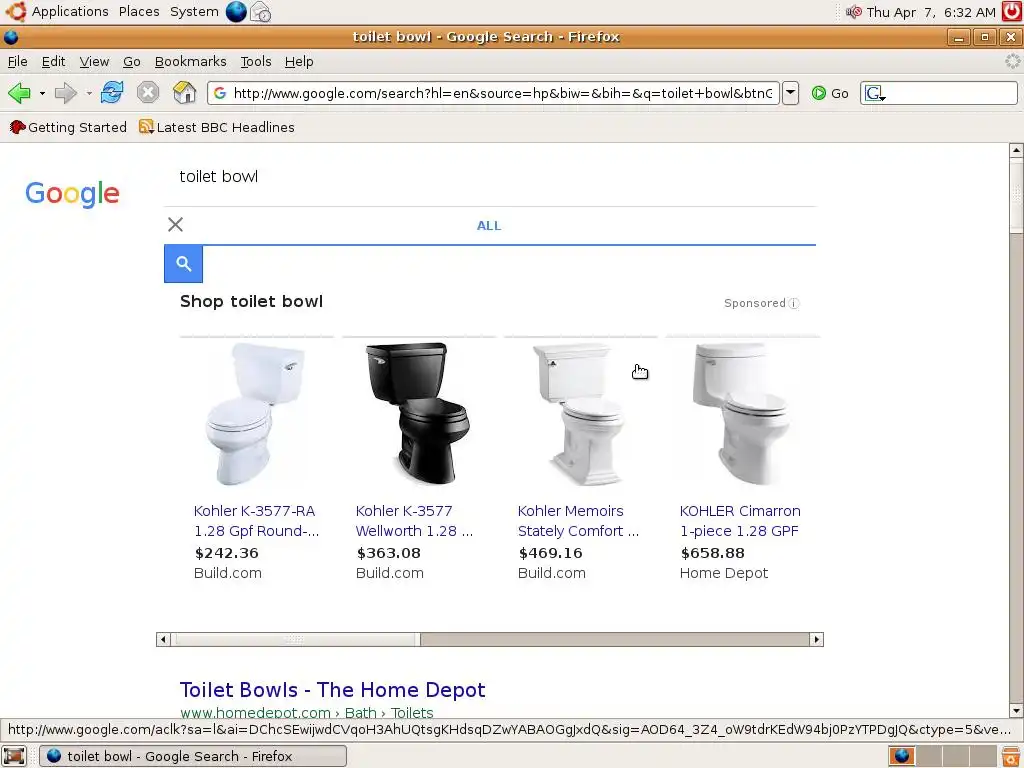
Task: Click the Home Depot seller text
Action: tap(724, 573)
